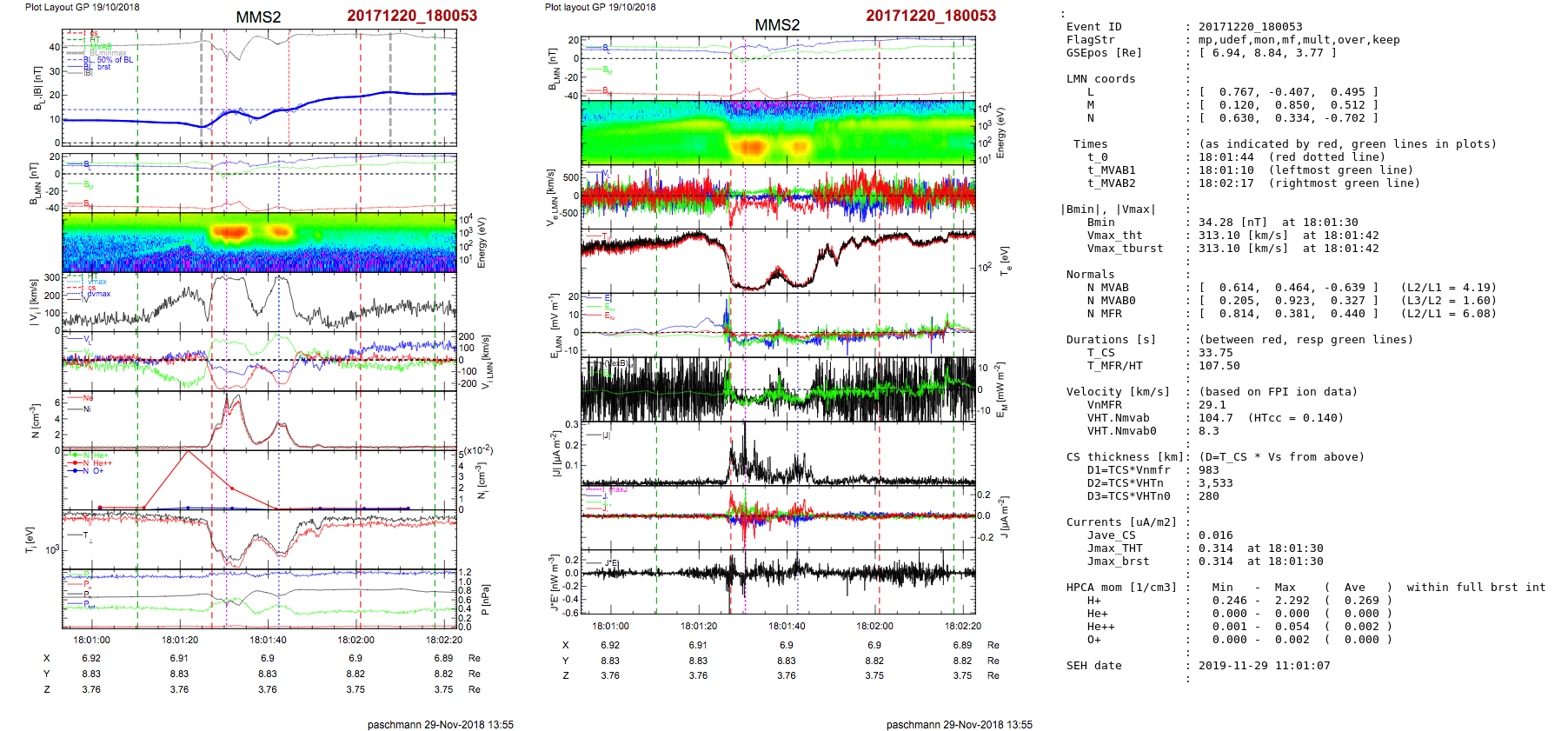Select the Jave_CS current value 0.016
The image size is (1568, 731).
pyautogui.click(x=1215, y=535)
